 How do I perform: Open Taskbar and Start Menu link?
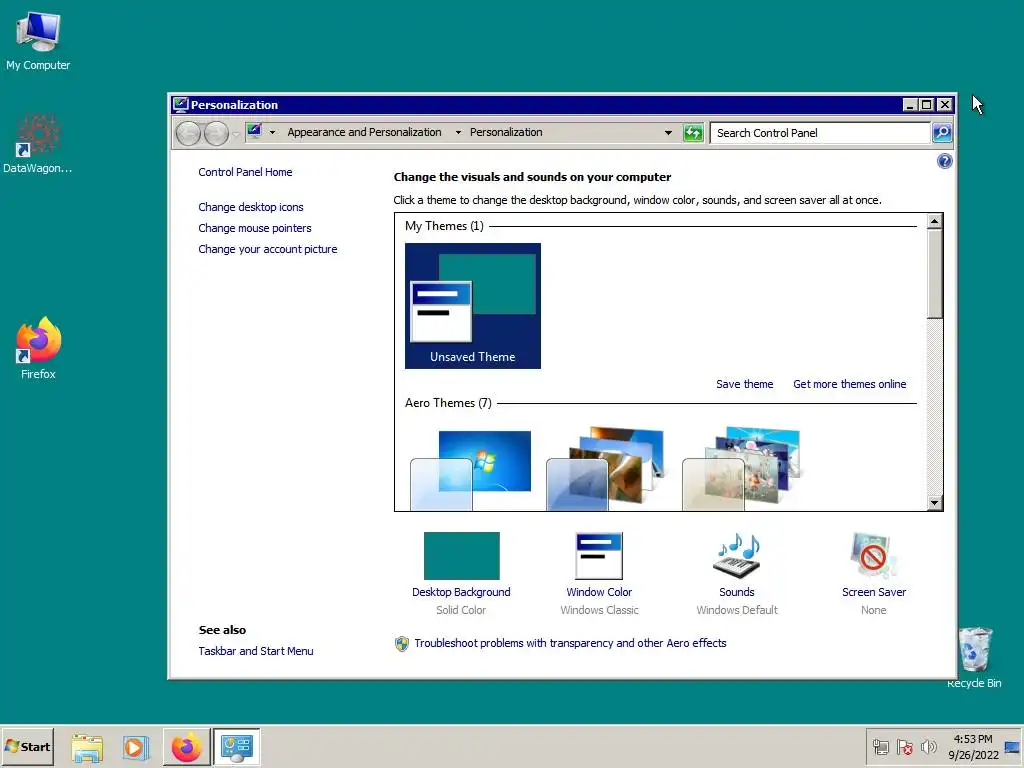coord(256,651)
